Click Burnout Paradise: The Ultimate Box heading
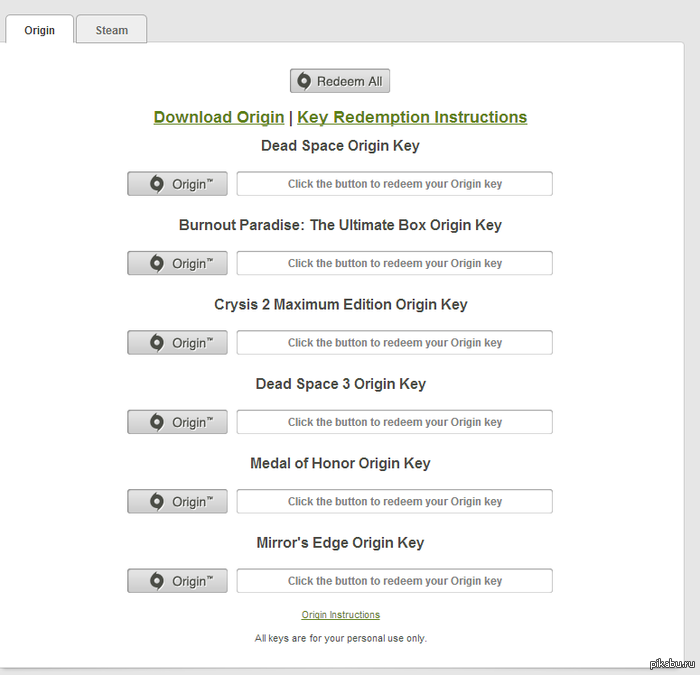Viewport: 700px width, 675px height. click(340, 225)
